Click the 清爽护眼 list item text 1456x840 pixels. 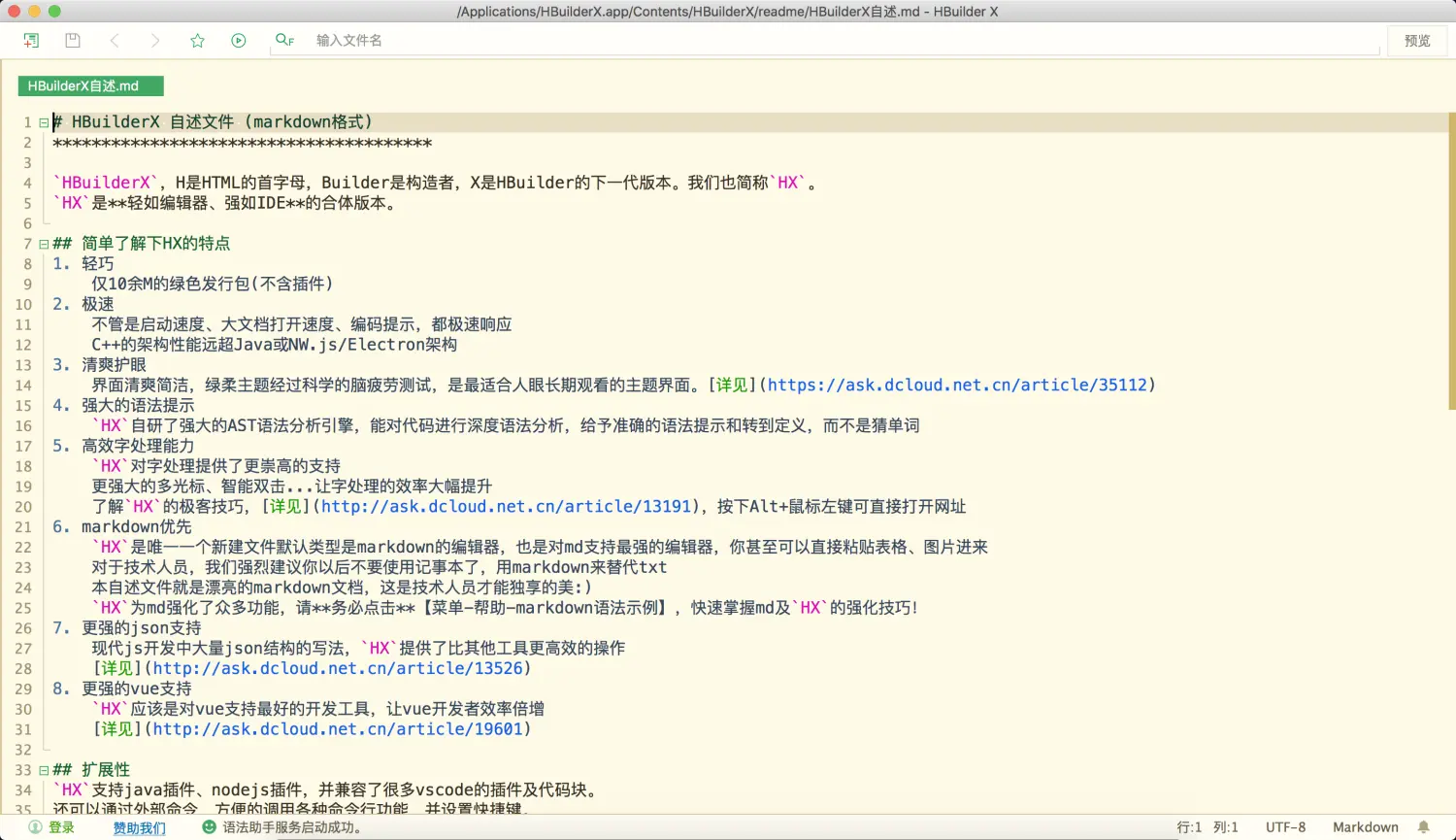point(114,365)
